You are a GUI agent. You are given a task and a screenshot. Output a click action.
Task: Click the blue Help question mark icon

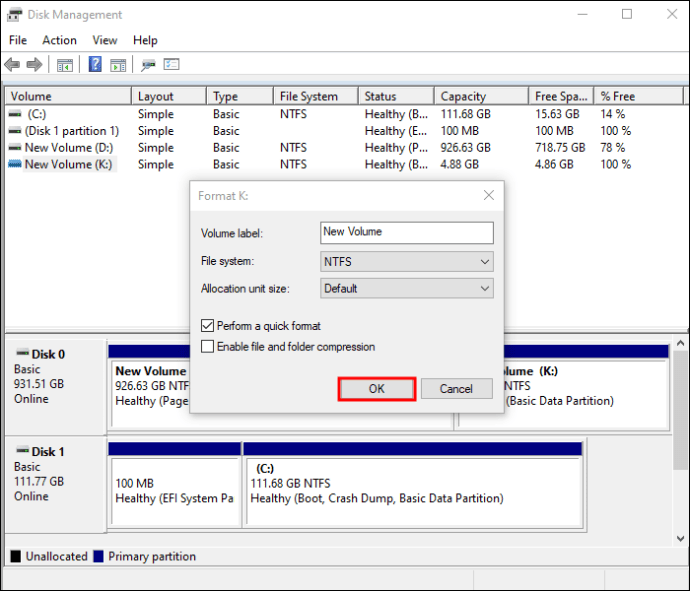(x=95, y=65)
